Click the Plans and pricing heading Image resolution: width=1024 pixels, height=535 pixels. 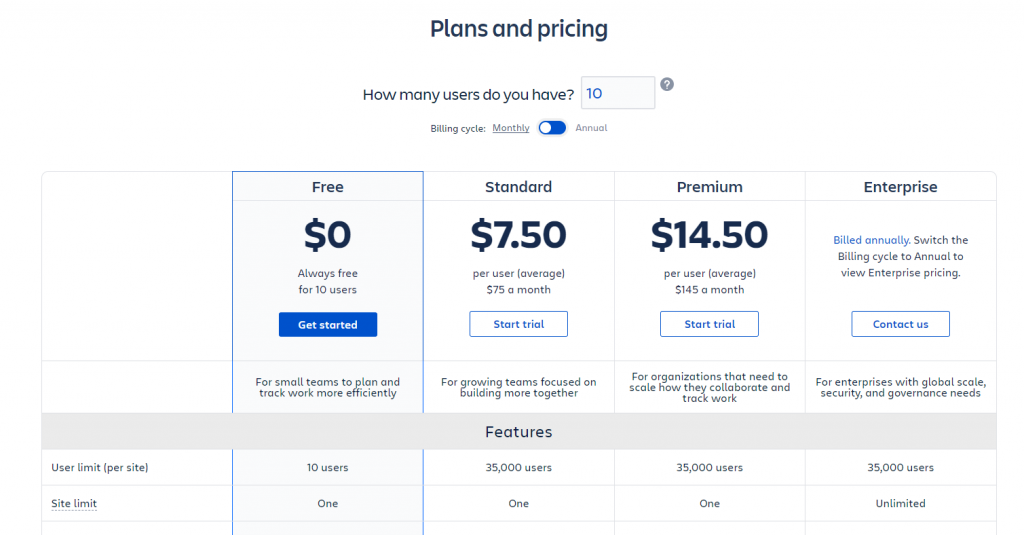pyautogui.click(x=519, y=29)
